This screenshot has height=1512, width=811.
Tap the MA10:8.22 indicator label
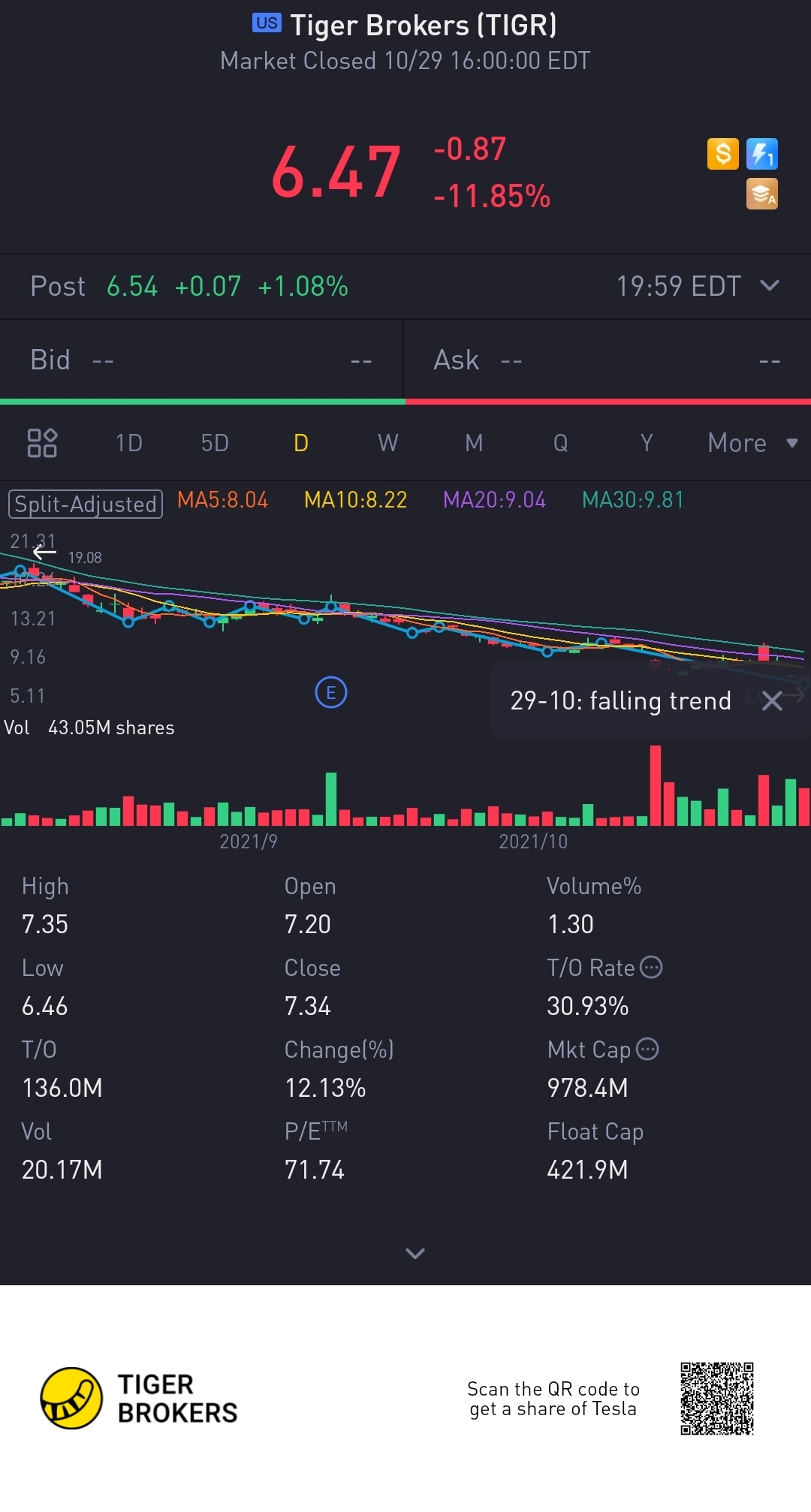tap(355, 500)
